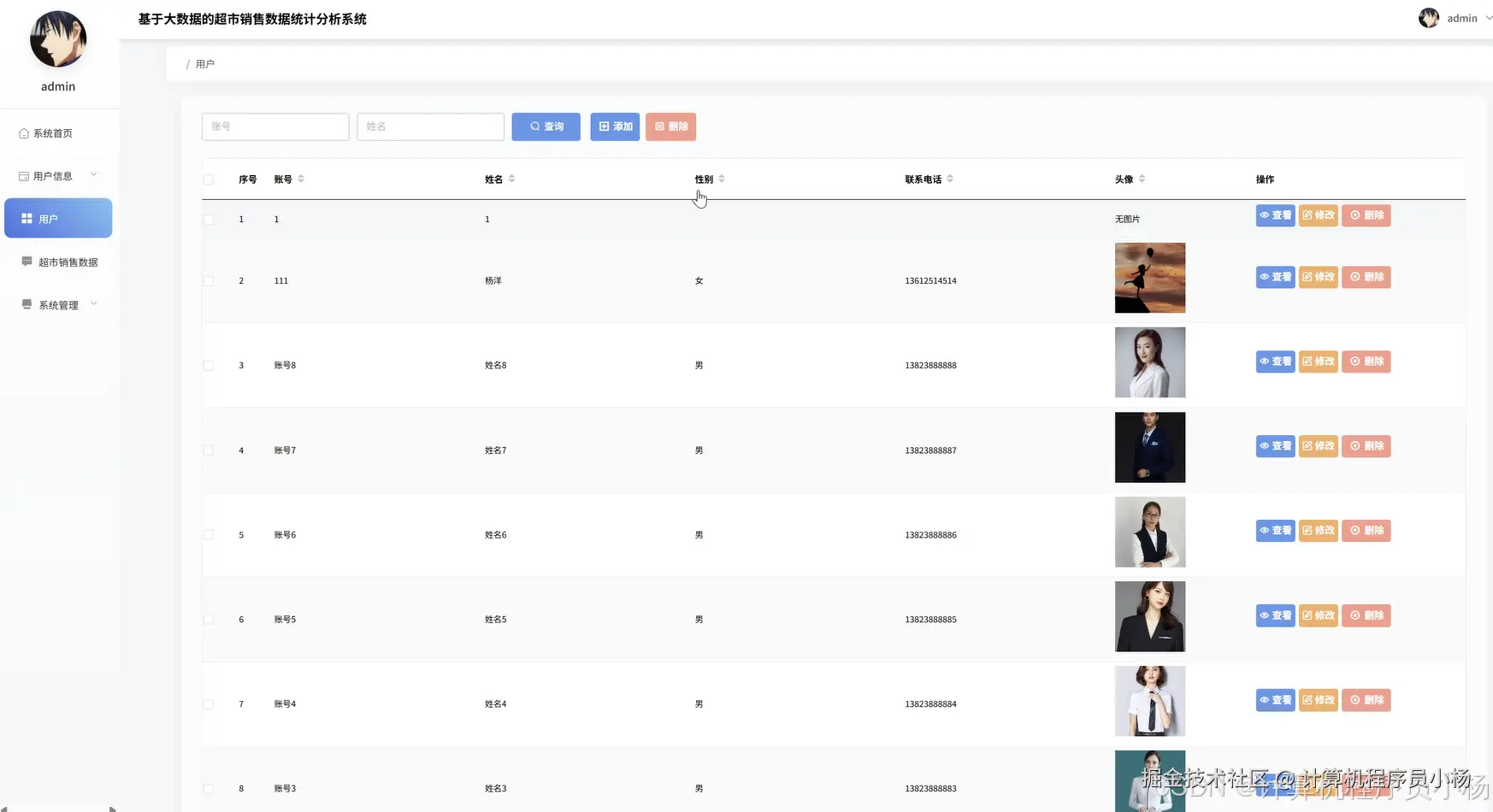This screenshot has width=1493, height=812.
Task: Click the 用户 breadcrumb
Action: click(205, 64)
